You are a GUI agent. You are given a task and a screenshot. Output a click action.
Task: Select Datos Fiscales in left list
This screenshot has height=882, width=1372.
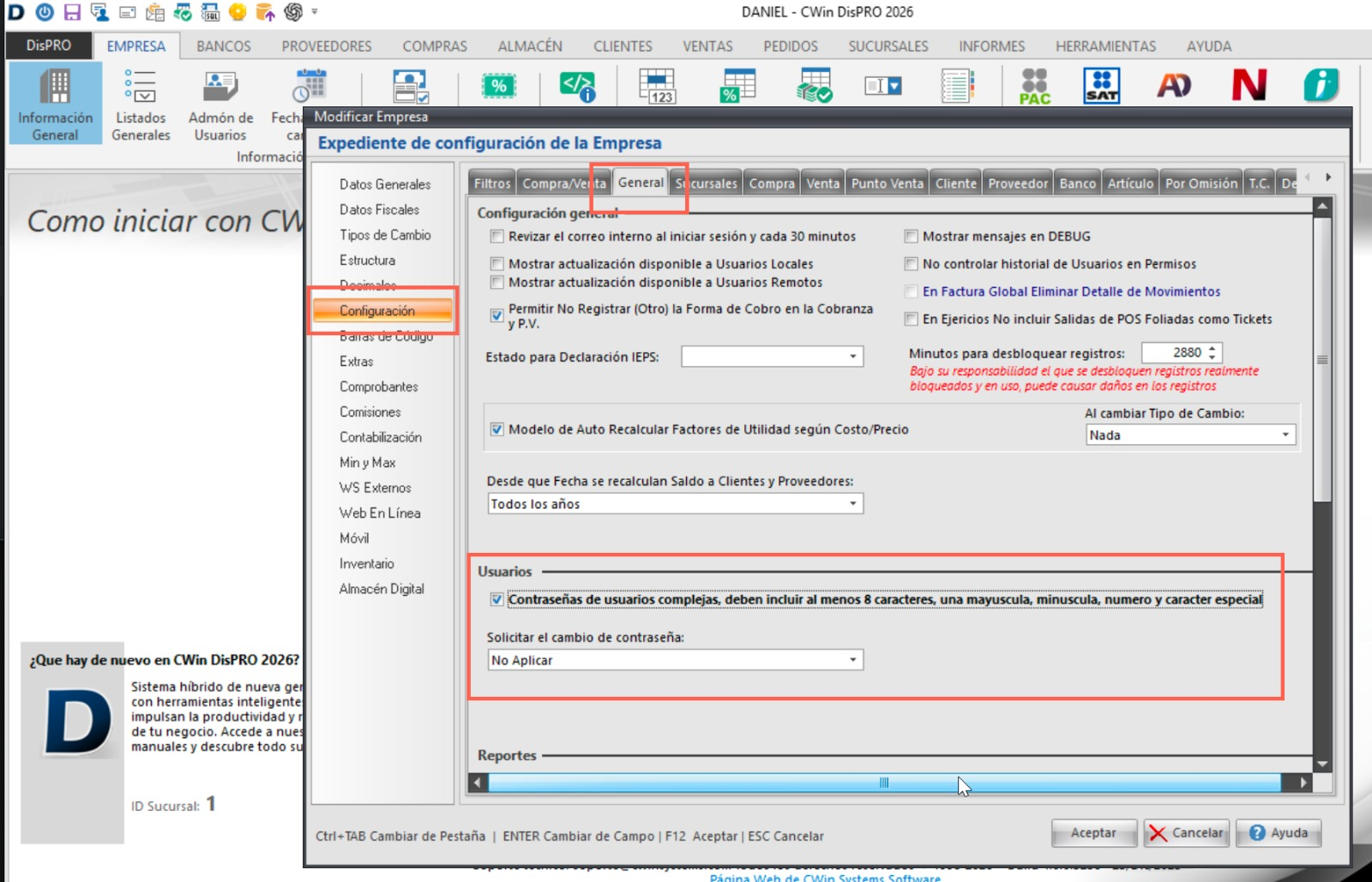click(379, 210)
